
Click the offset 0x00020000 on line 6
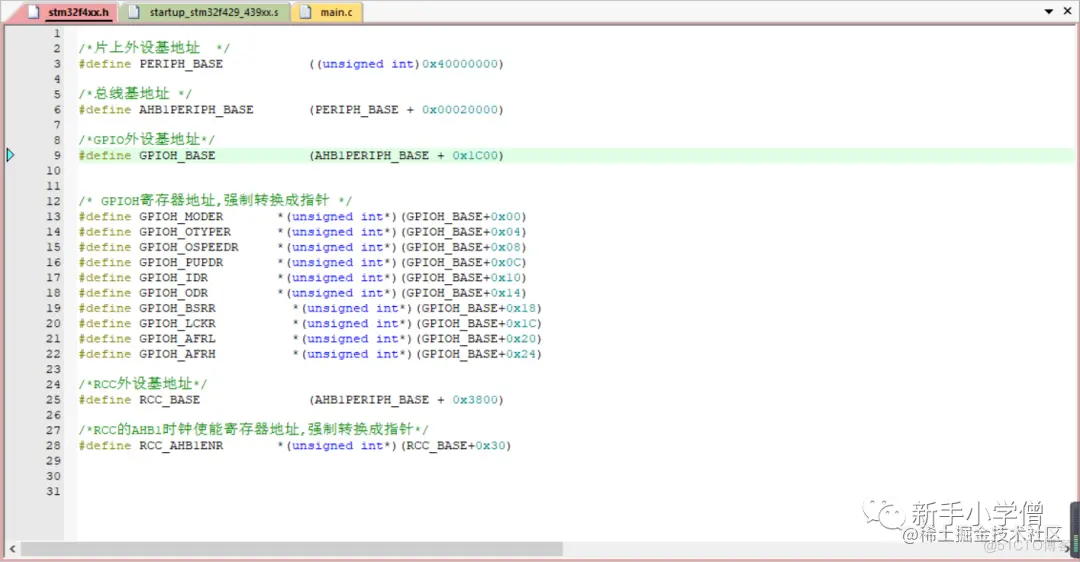(459, 110)
